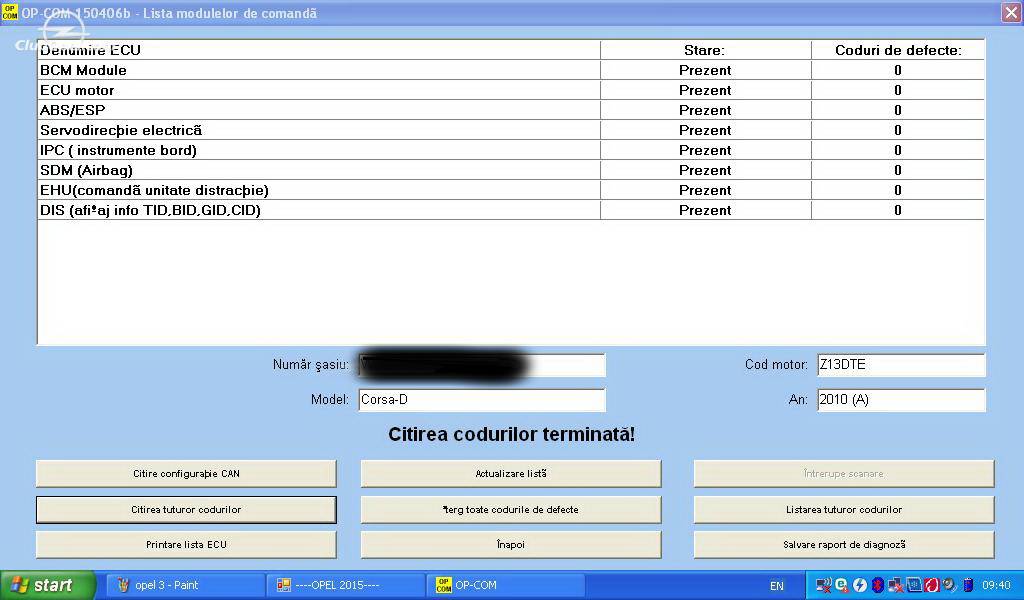
Task: Click 'Prezent' status of EHU row
Action: click(705, 191)
